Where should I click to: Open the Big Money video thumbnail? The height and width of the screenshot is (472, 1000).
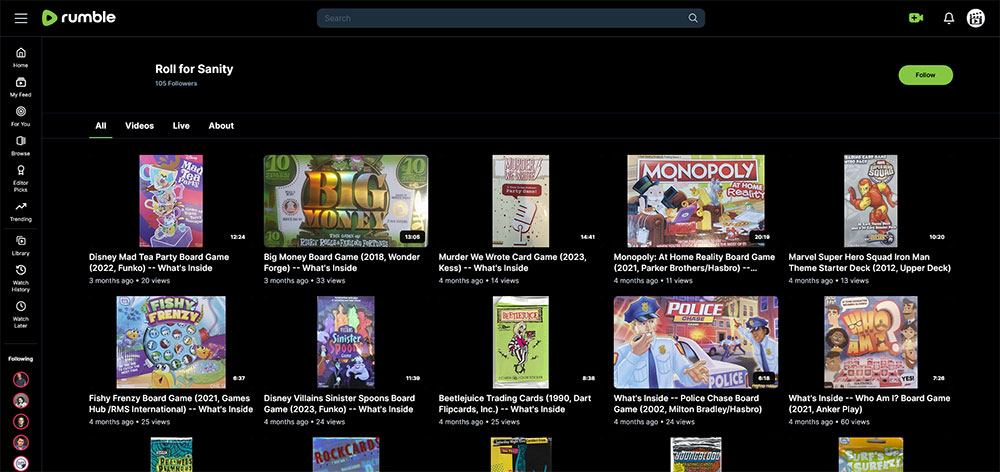coord(346,201)
